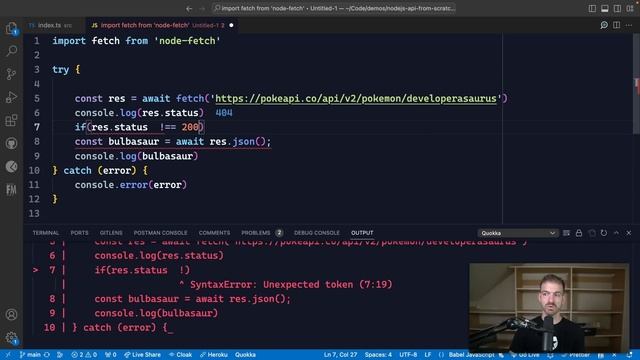The image size is (640, 360).
Task: Open the FM sidebar icon
Action: point(11,190)
